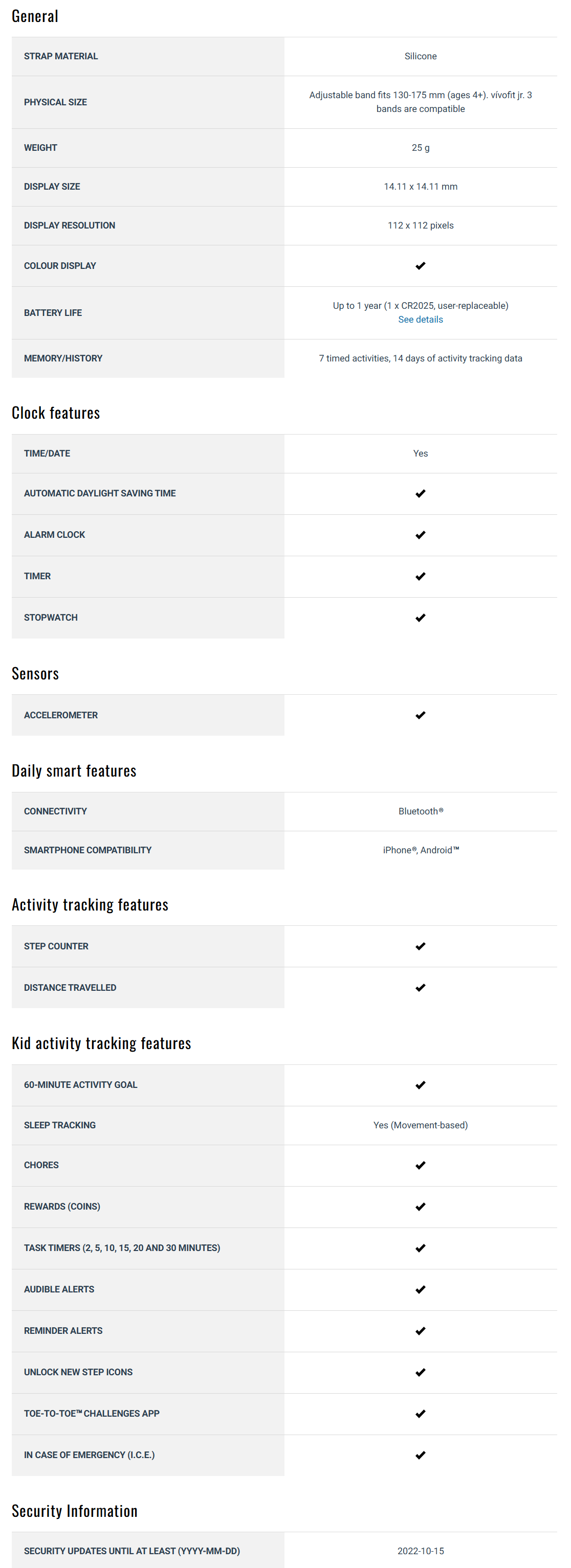Click the Rewards (Coins) checkmark icon
571x1568 pixels.
click(x=420, y=1207)
